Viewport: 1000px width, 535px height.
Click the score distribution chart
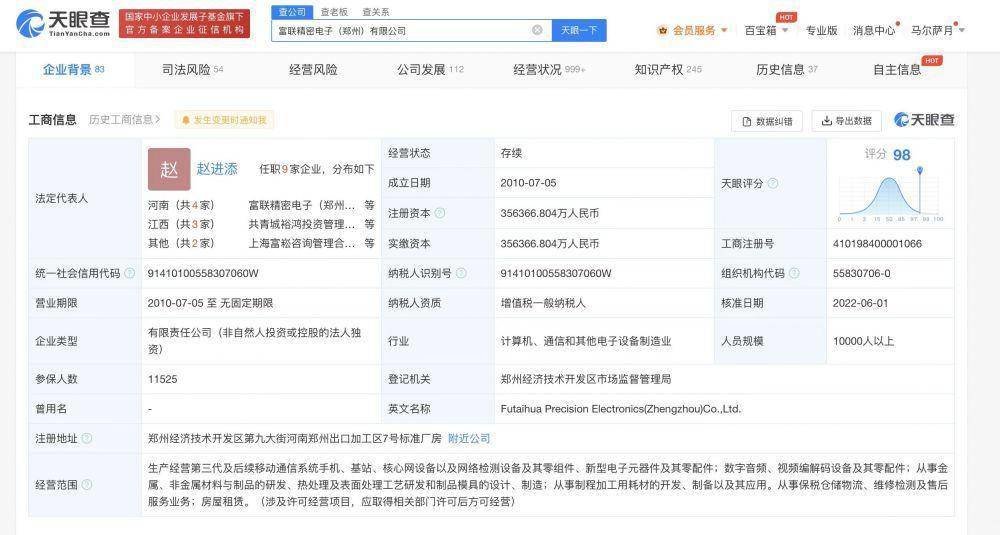pos(890,194)
